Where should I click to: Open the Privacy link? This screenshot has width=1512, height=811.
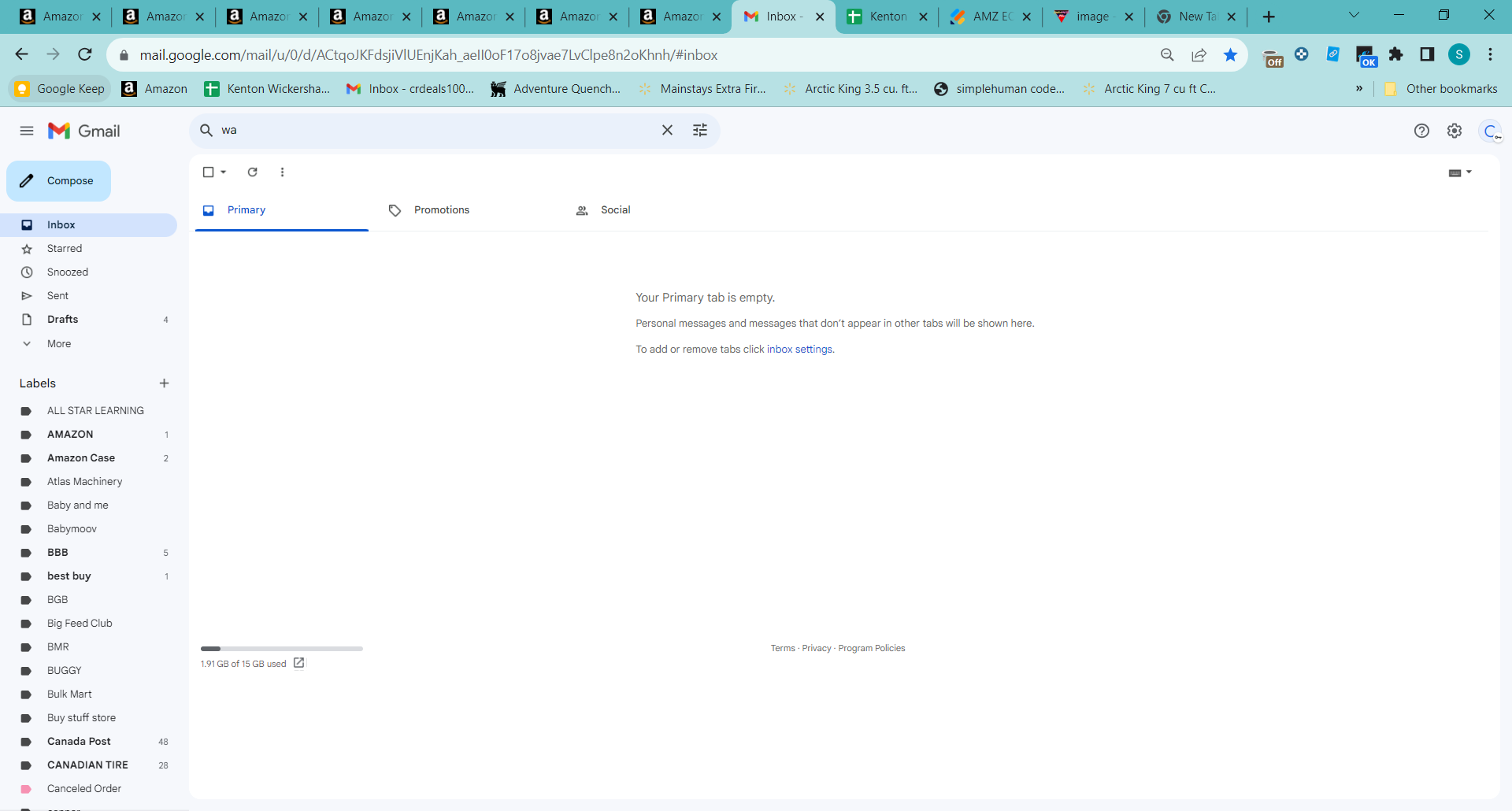click(817, 648)
